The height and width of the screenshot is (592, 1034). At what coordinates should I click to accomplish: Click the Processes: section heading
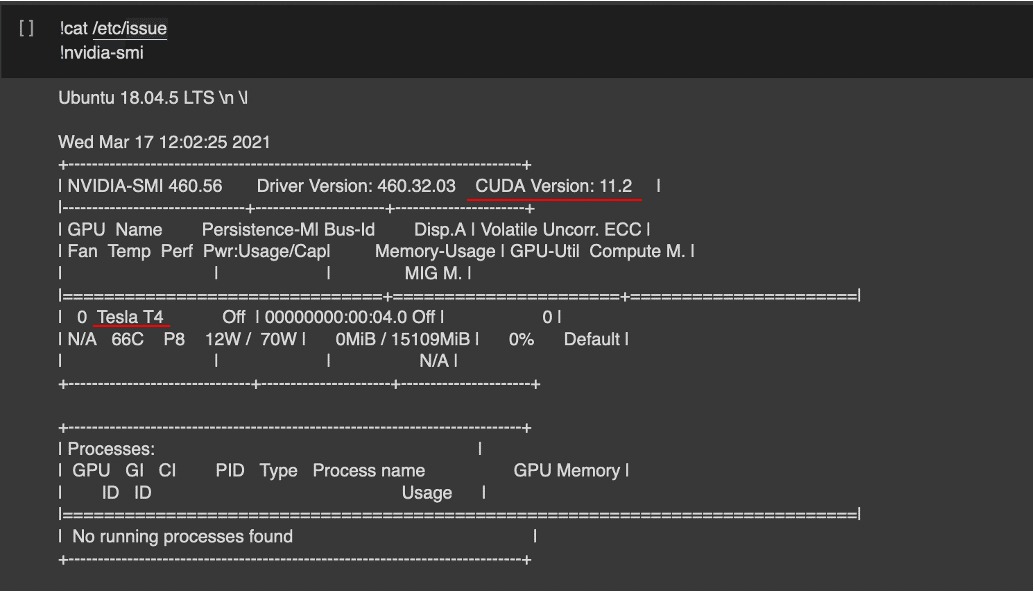111,449
